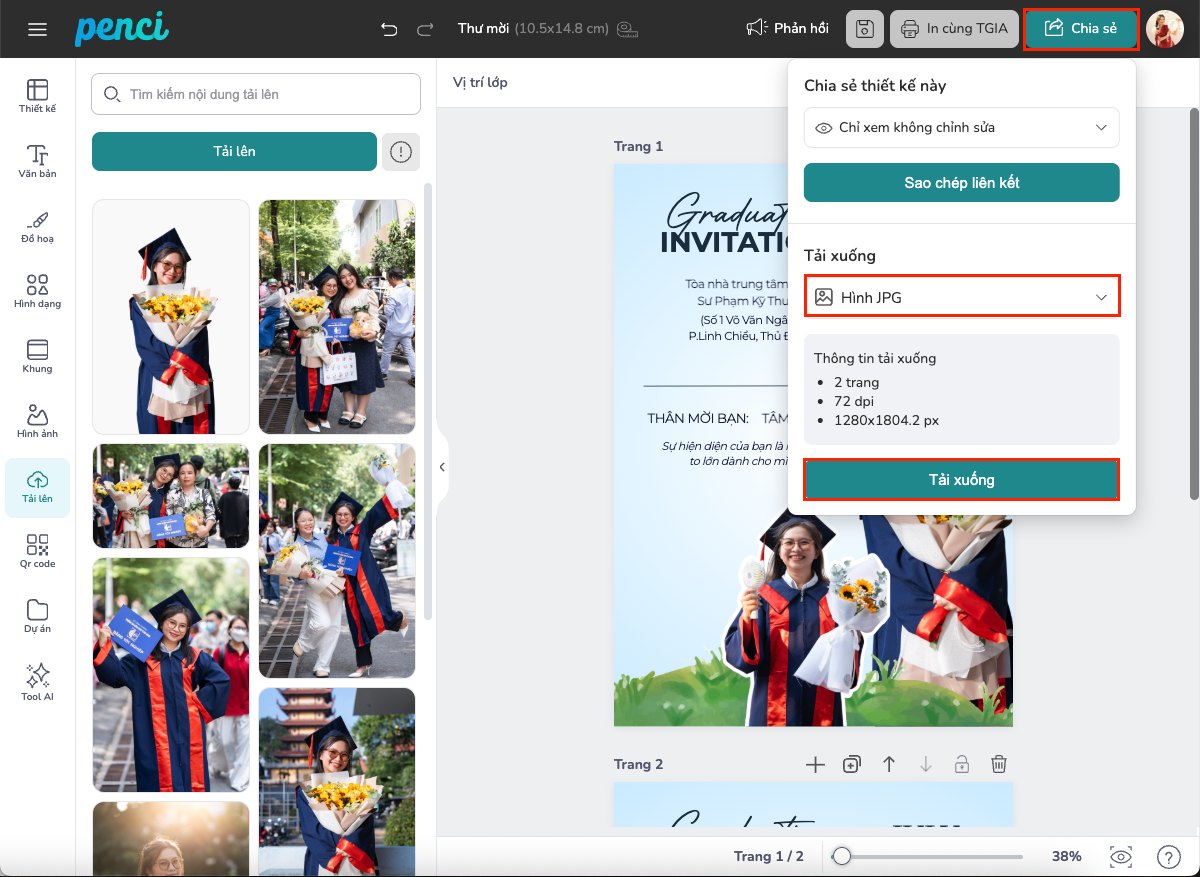Click the upload search input field
This screenshot has width=1200, height=877.
(x=256, y=95)
